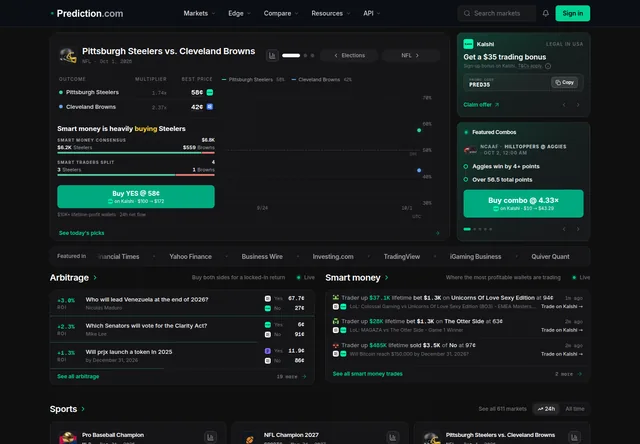Click chart icon on NFL Champion 2027 card
The width and height of the screenshot is (640, 444).
(393, 437)
